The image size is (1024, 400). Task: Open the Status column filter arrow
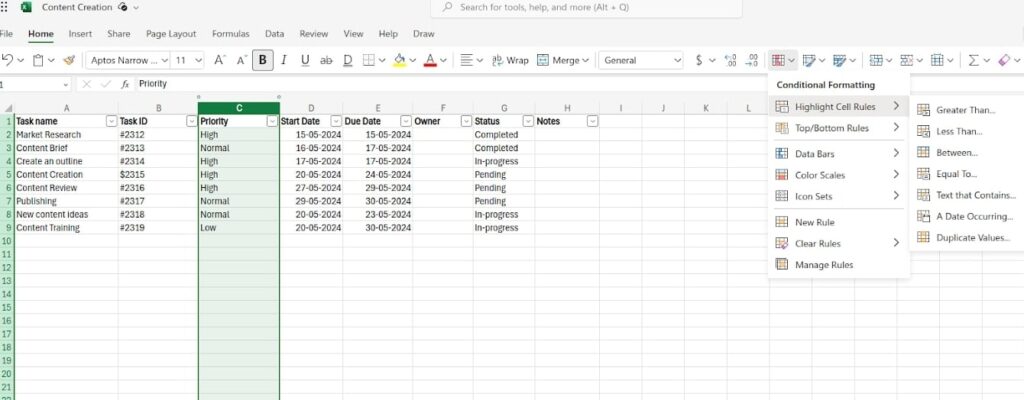coord(528,121)
